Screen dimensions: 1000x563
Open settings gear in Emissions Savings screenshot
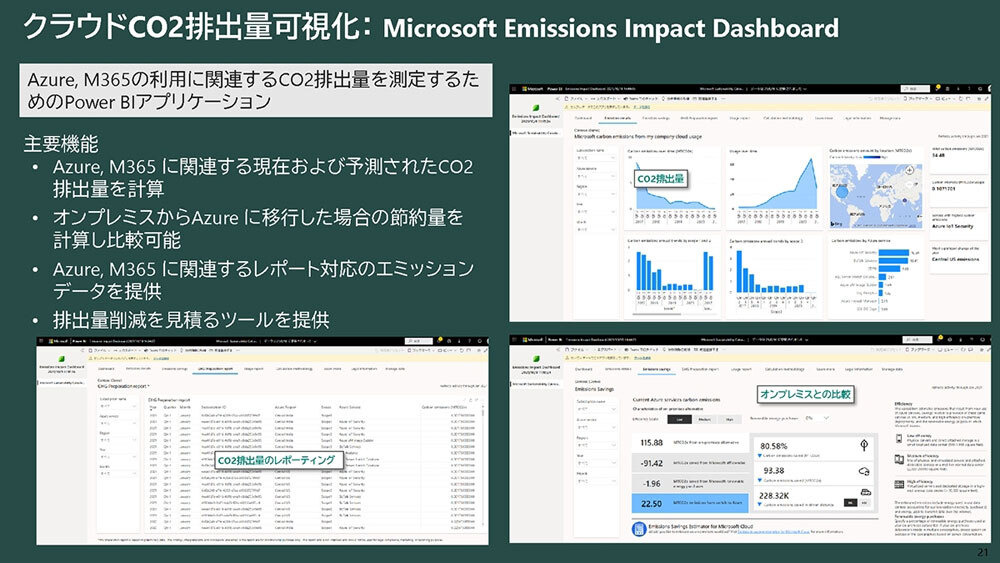pyautogui.click(x=948, y=340)
